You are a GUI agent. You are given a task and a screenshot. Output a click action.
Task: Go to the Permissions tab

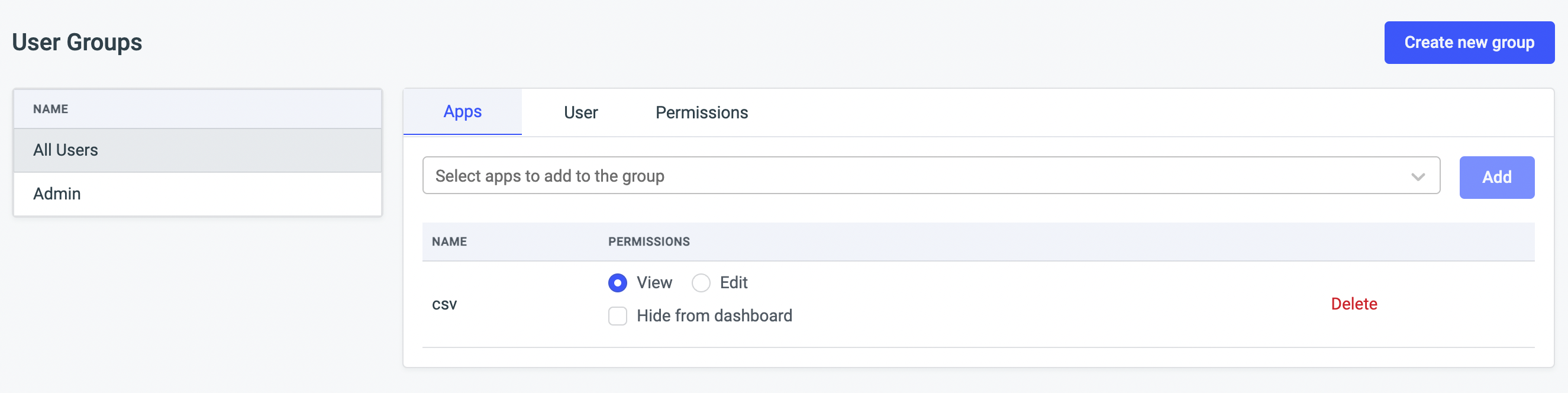pyautogui.click(x=701, y=112)
